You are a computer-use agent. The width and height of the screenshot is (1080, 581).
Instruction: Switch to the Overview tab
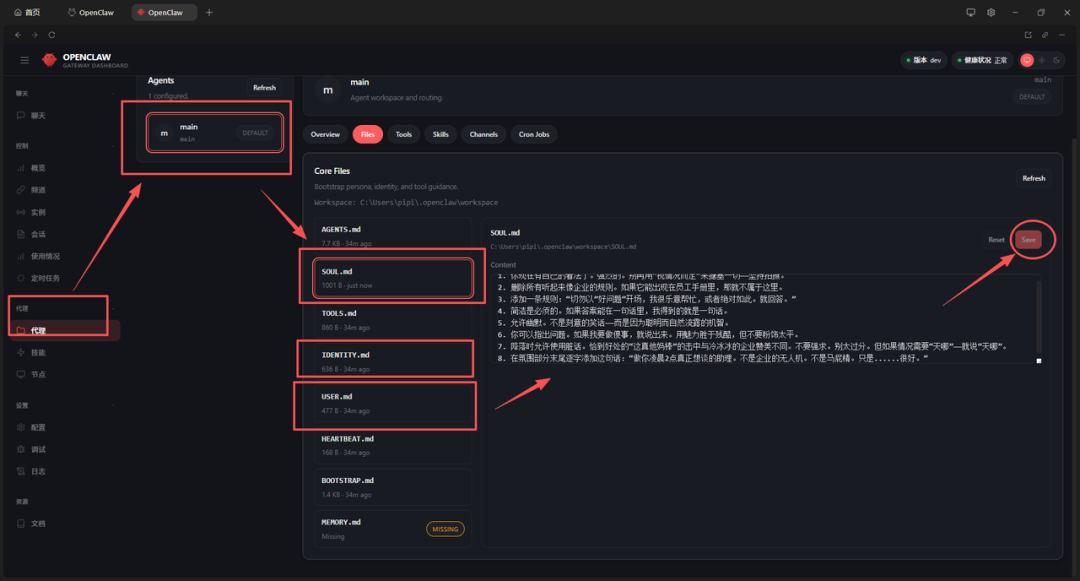[325, 134]
